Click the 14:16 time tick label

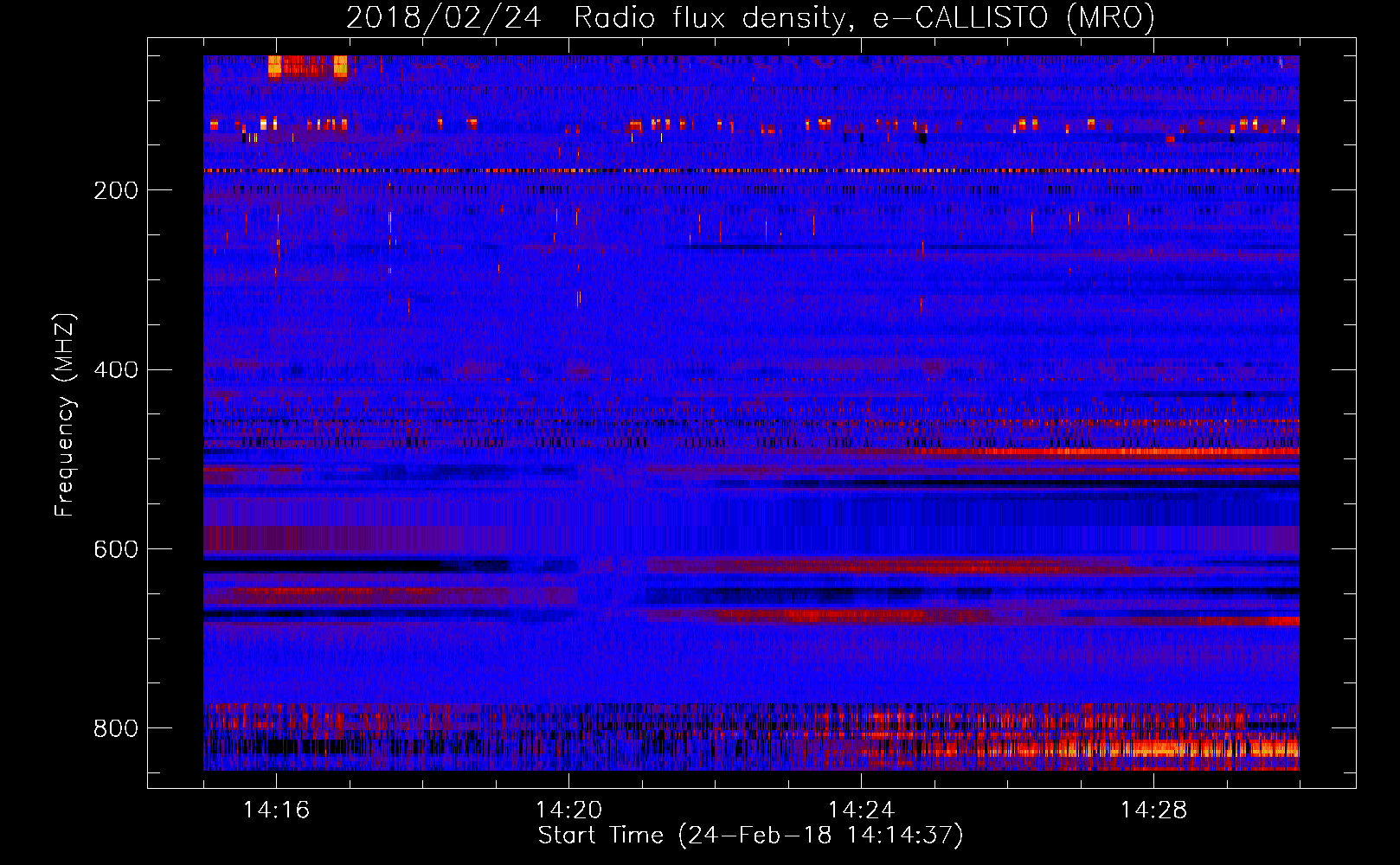coord(276,810)
